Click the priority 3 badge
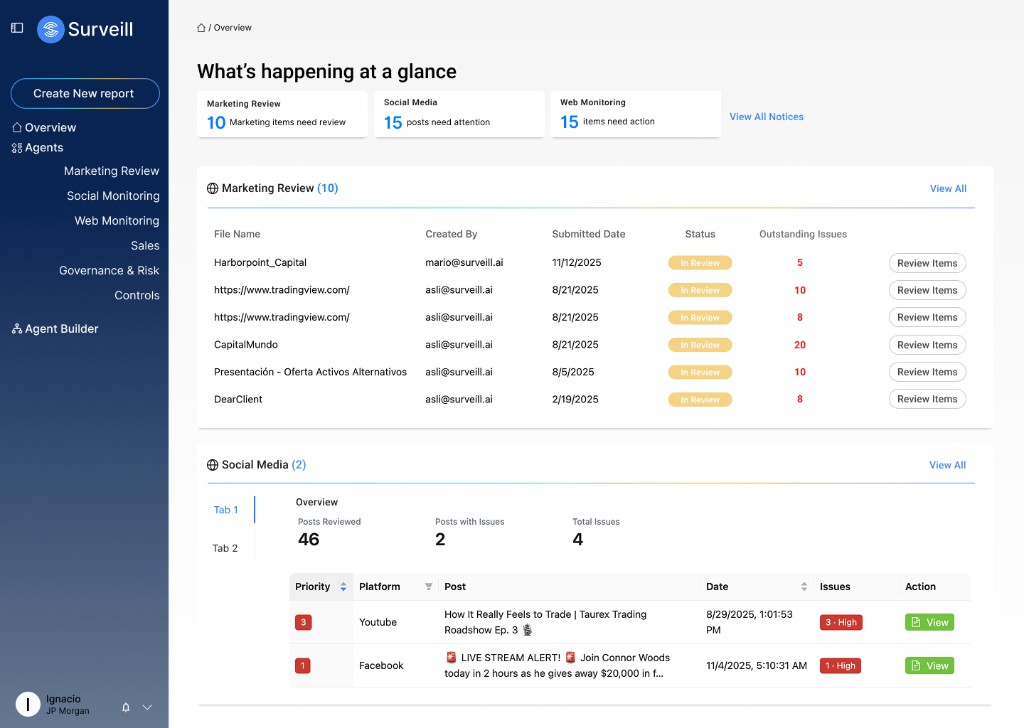The image size is (1024, 728). [303, 622]
